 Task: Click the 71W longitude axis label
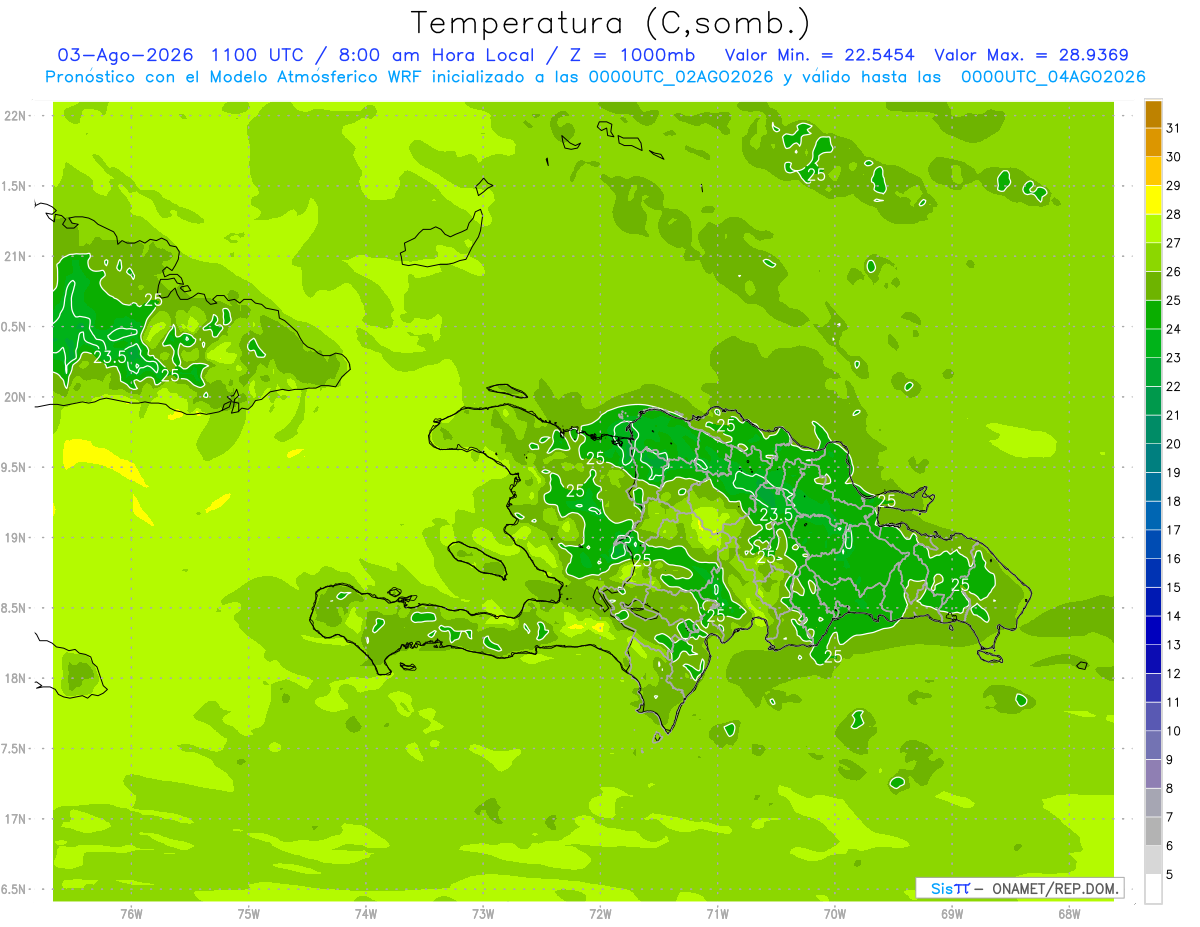pyautogui.click(x=717, y=914)
